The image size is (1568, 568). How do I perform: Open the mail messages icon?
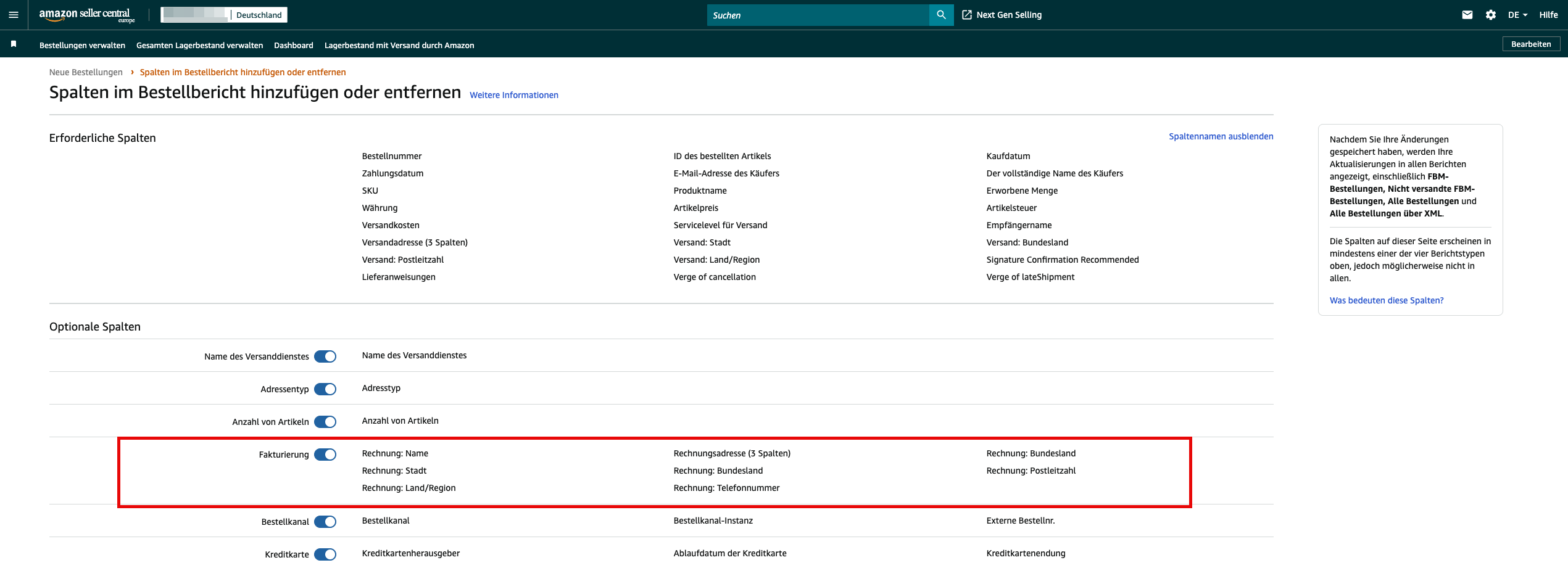[1467, 15]
